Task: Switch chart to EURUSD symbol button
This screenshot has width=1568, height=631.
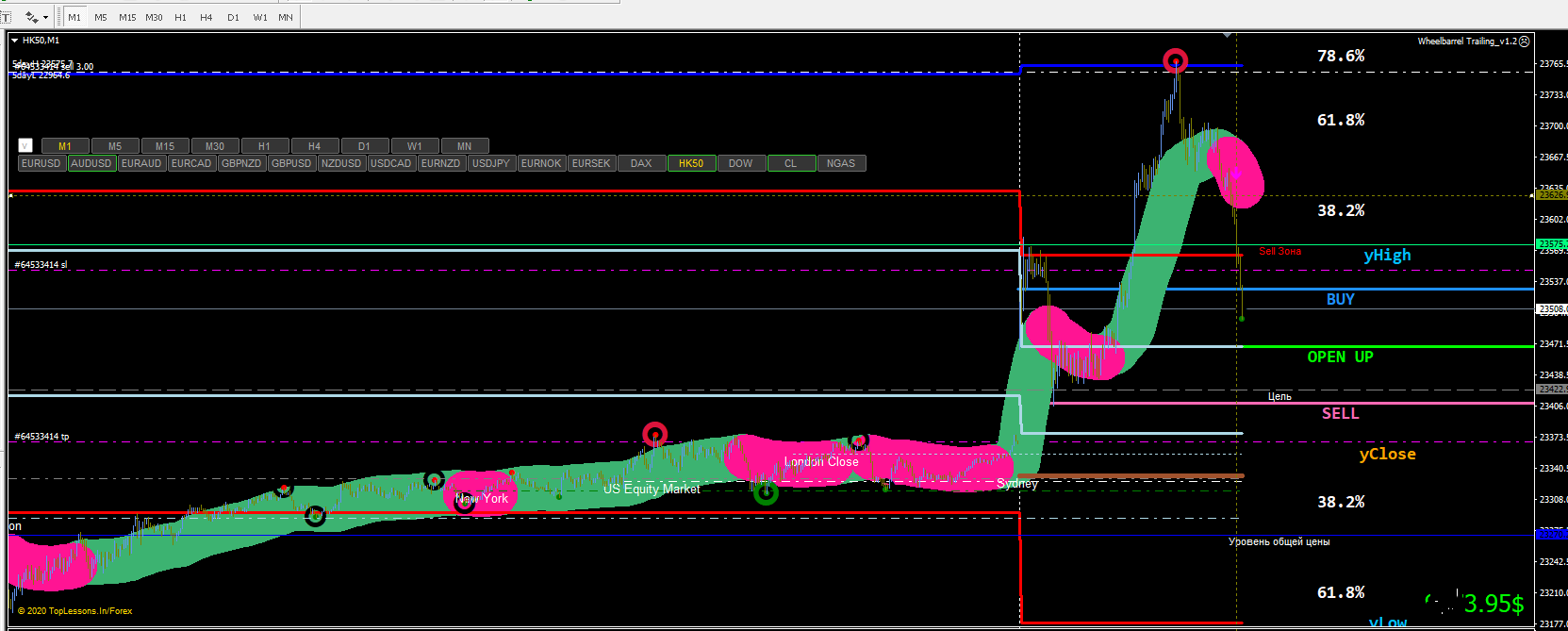Action: tap(41, 163)
